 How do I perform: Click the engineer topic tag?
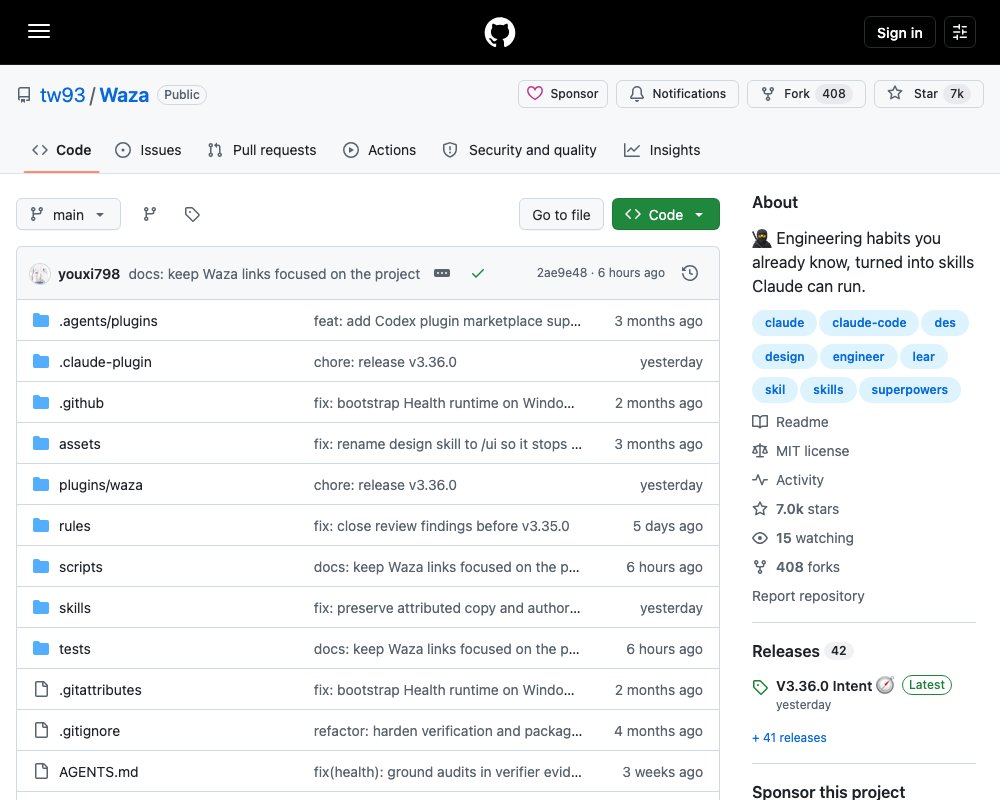click(858, 357)
